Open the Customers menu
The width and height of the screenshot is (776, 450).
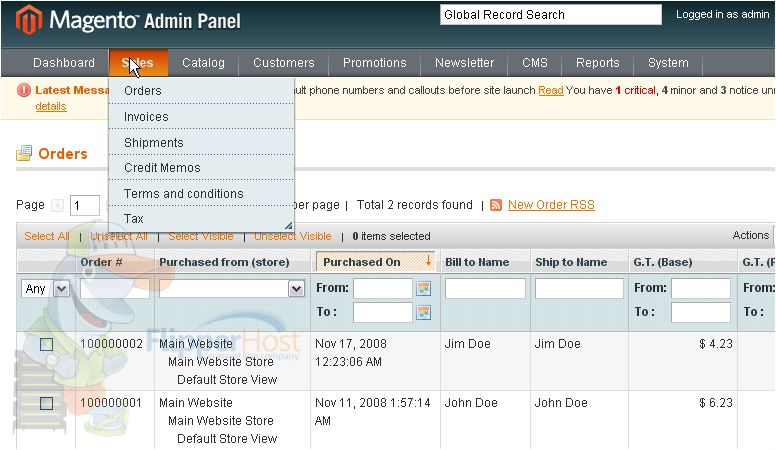[x=284, y=63]
